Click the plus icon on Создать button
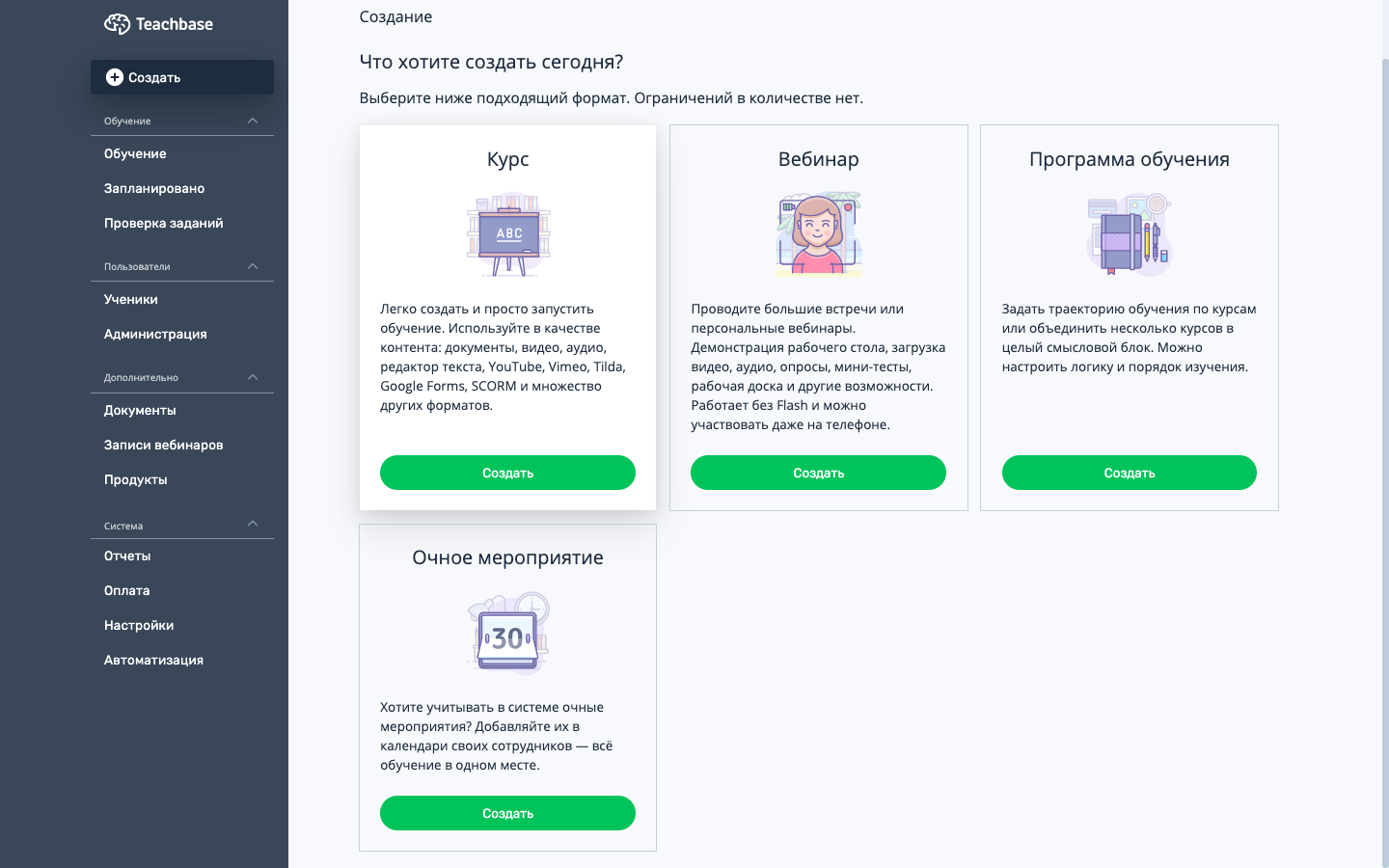Image resolution: width=1389 pixels, height=868 pixels. tap(115, 76)
